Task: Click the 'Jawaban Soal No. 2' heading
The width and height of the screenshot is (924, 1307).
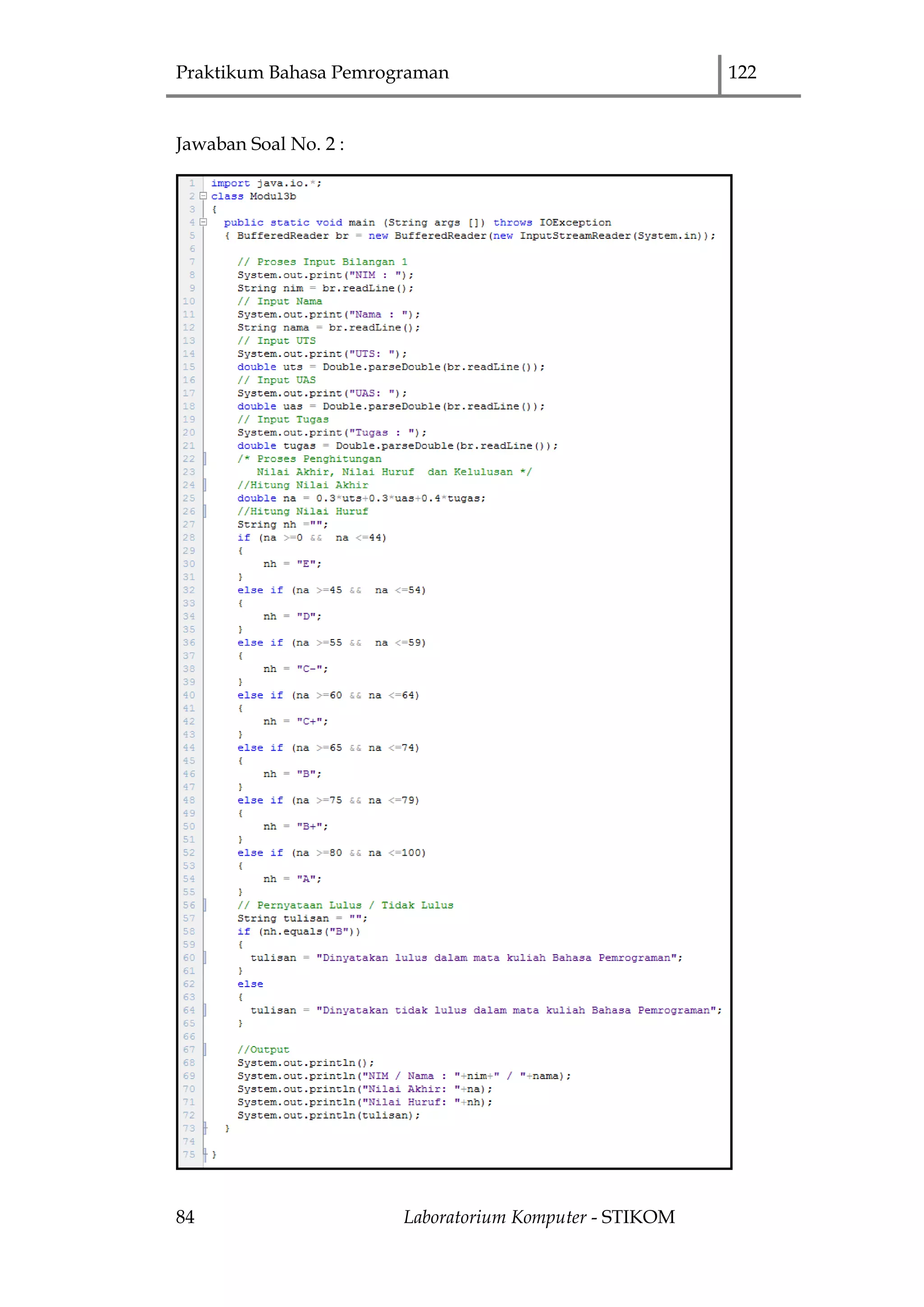Action: tap(259, 144)
